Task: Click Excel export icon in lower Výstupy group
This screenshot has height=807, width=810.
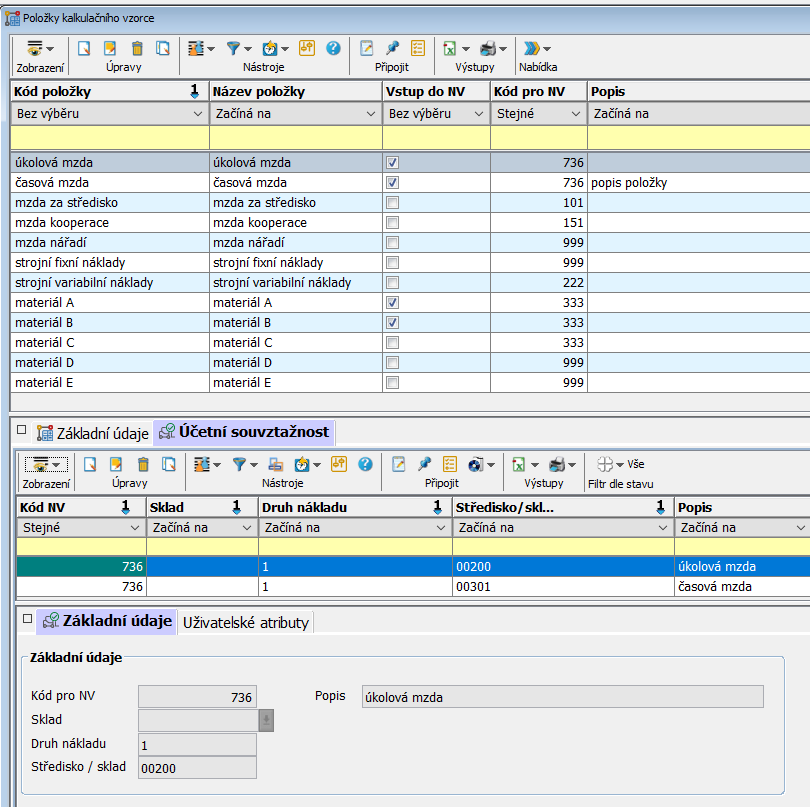Action: pos(519,464)
